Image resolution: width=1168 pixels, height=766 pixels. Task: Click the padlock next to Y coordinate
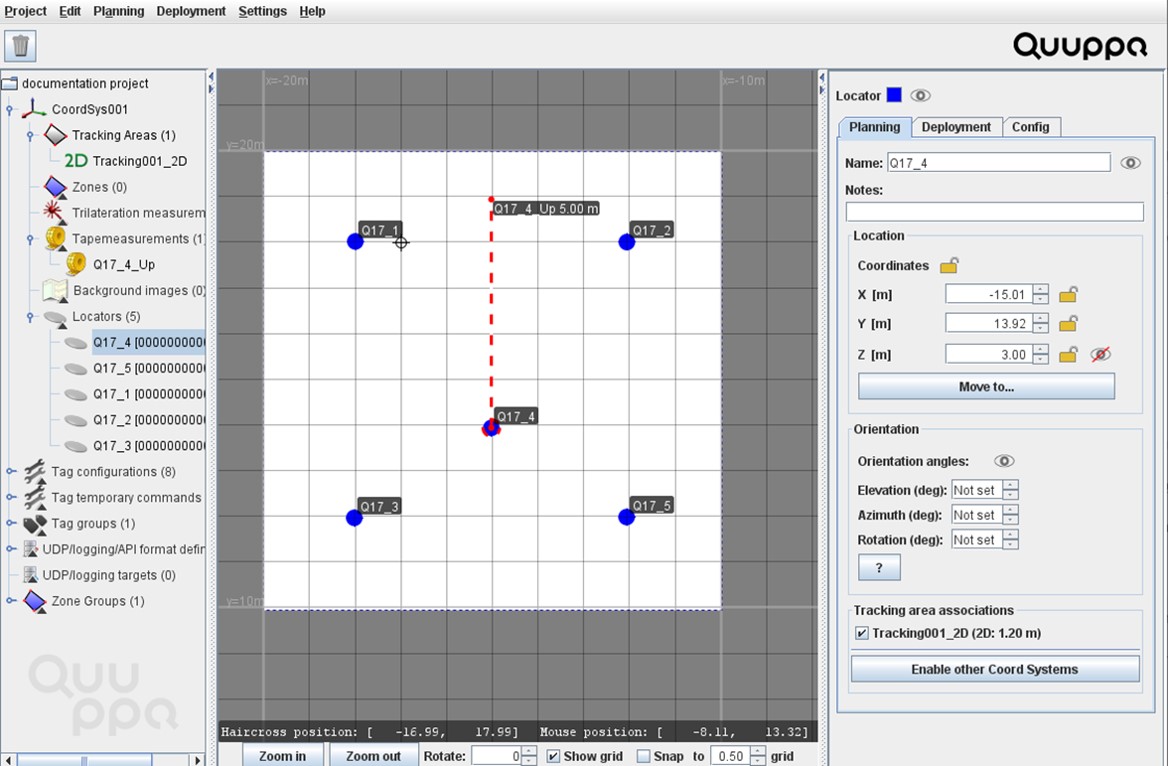pos(1068,323)
